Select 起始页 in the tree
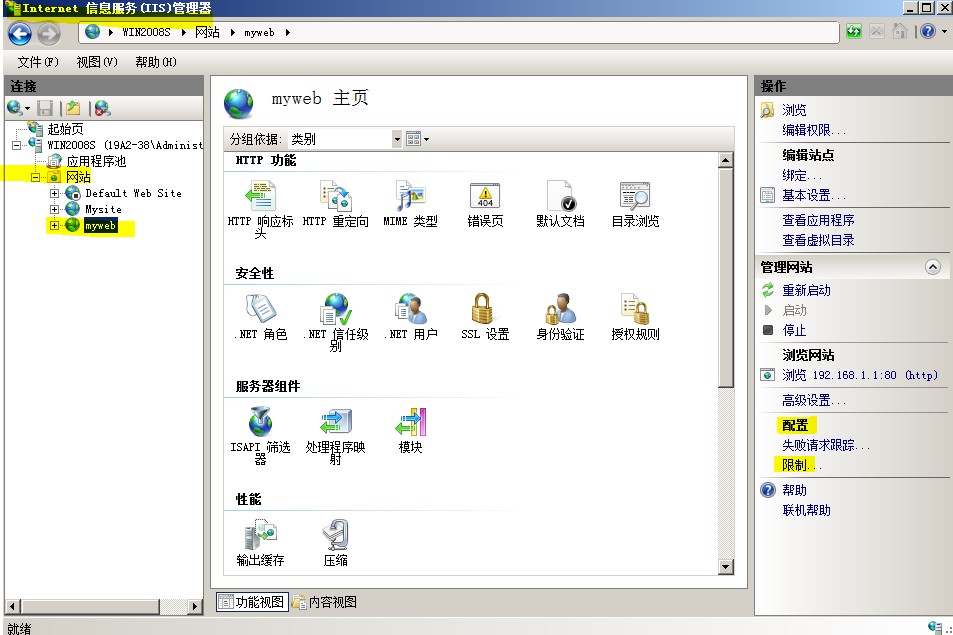Viewport: 953px width, 635px height. pyautogui.click(x=65, y=129)
